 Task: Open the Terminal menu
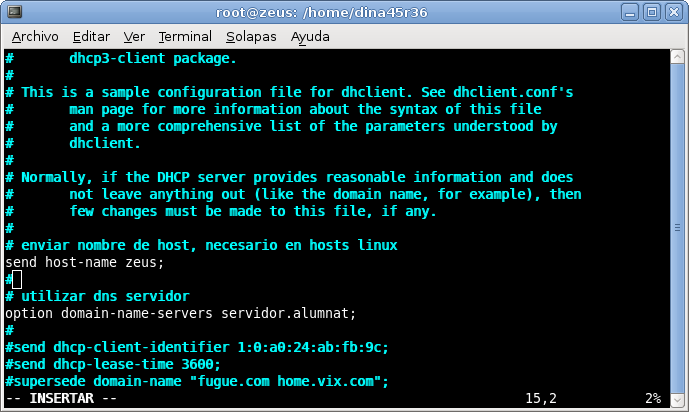click(x=185, y=36)
